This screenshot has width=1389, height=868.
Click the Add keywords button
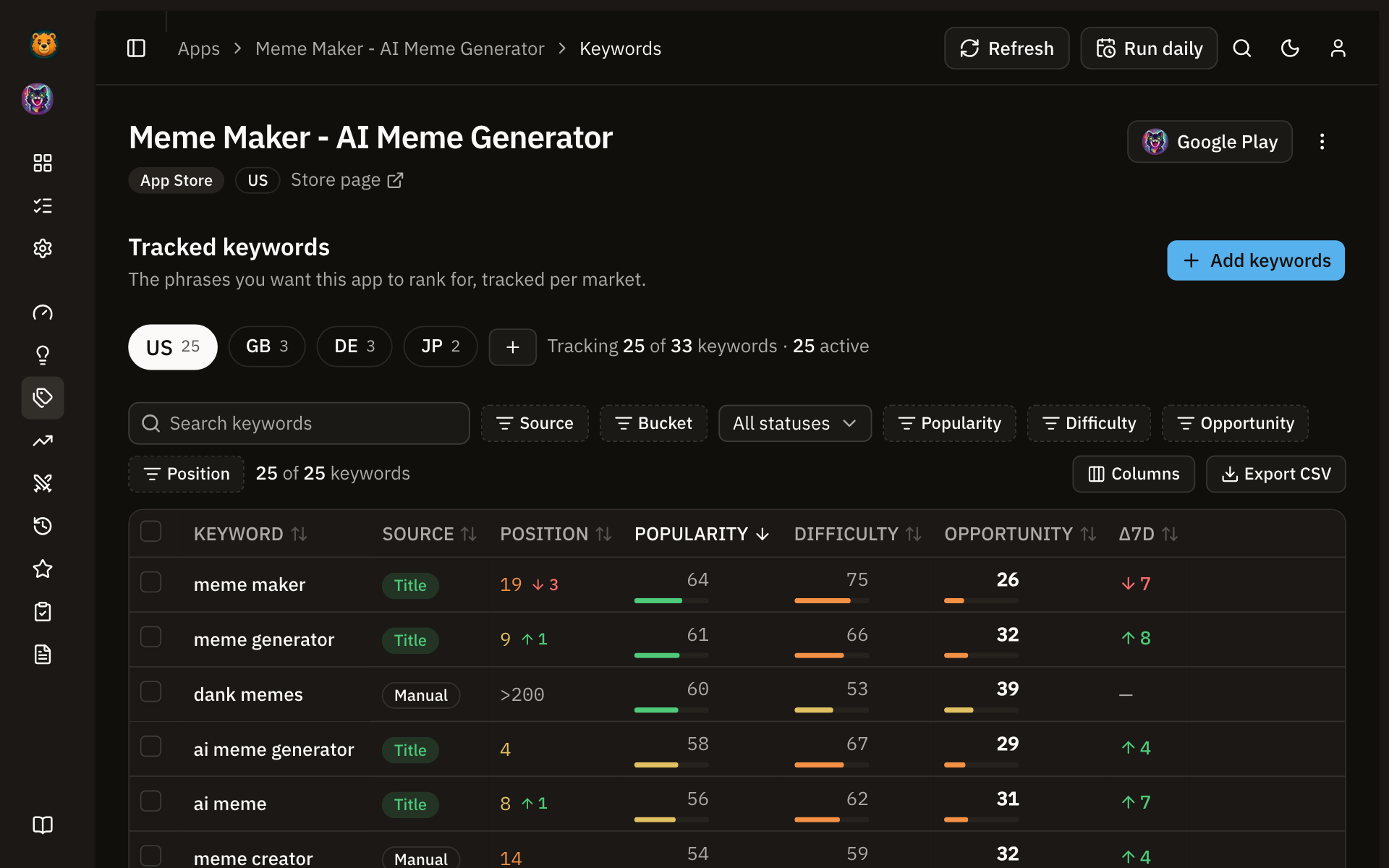coord(1255,260)
